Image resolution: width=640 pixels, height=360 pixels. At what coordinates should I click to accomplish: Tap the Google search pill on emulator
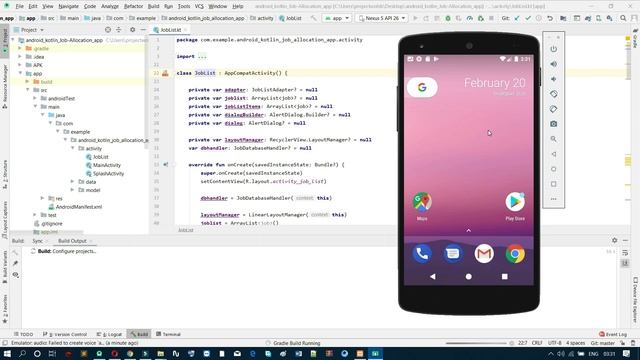(422, 87)
